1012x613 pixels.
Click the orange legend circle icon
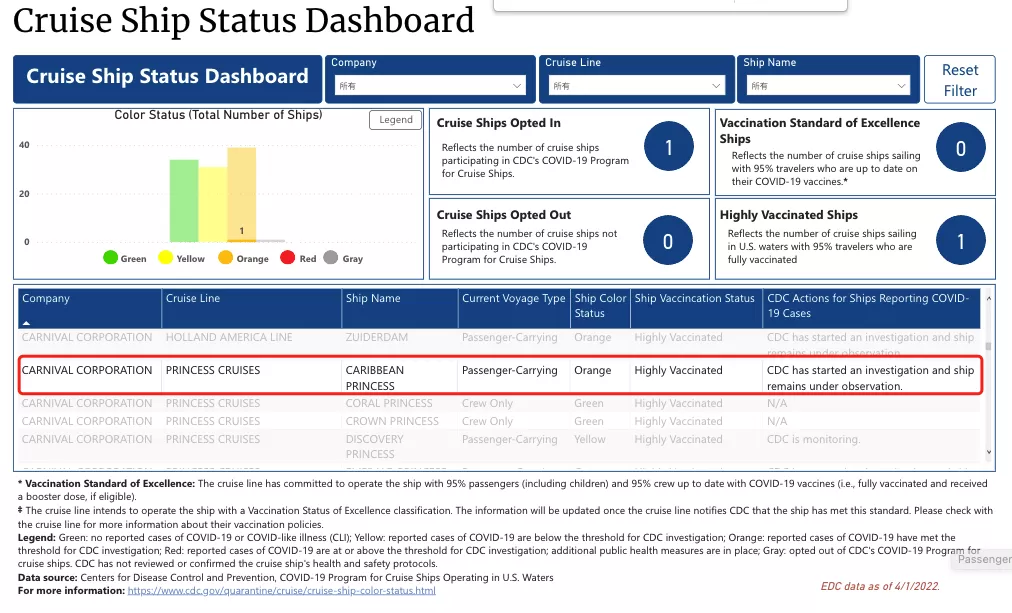tap(225, 257)
